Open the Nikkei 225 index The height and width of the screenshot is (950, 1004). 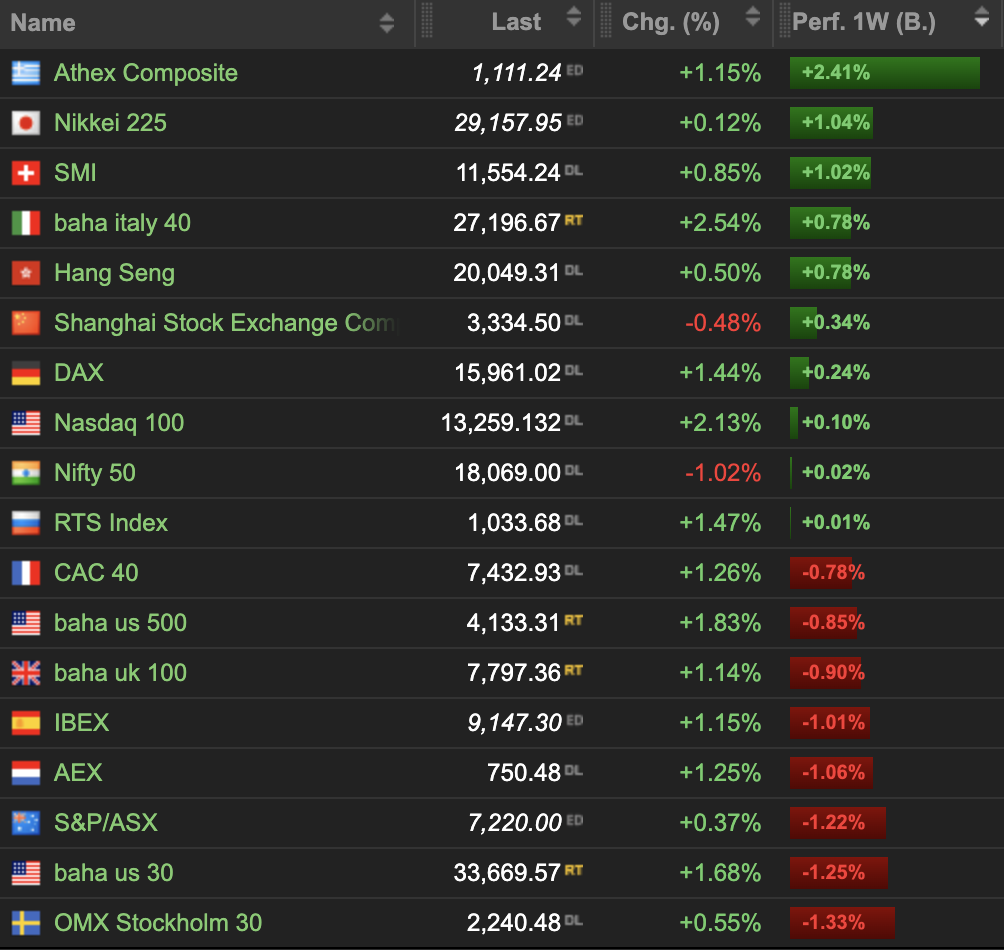(x=110, y=123)
